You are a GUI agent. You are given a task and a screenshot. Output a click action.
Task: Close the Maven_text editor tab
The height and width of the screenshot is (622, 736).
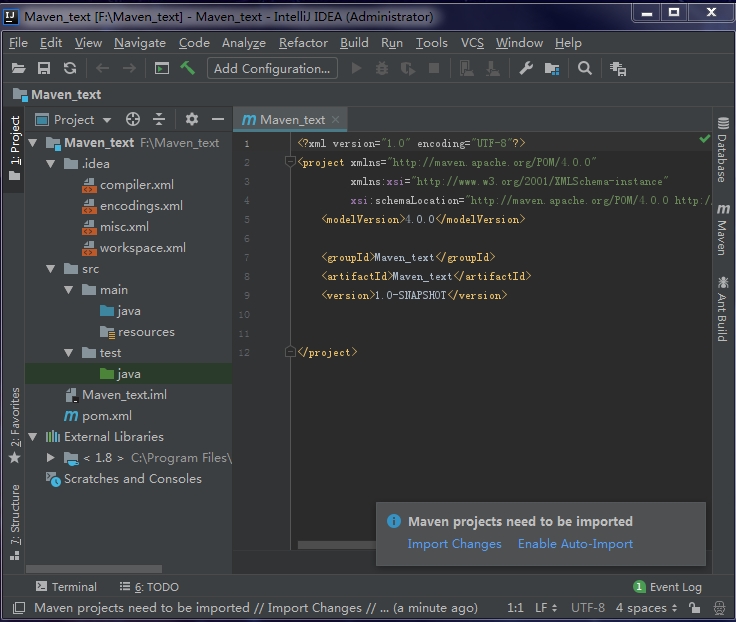tap(336, 120)
